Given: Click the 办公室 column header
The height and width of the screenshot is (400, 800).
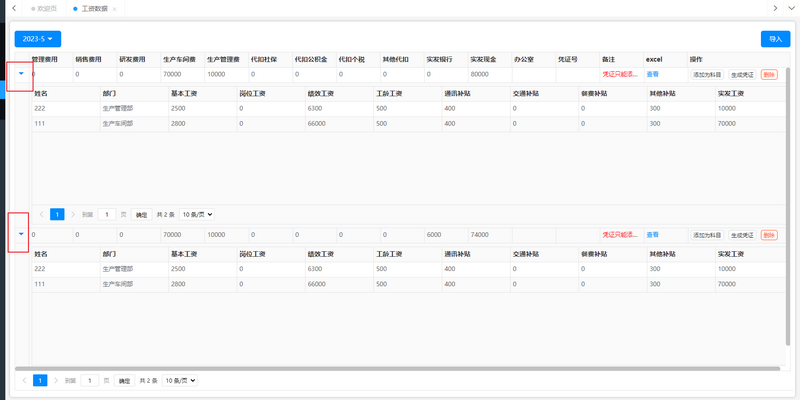Looking at the screenshot, I should click(524, 59).
